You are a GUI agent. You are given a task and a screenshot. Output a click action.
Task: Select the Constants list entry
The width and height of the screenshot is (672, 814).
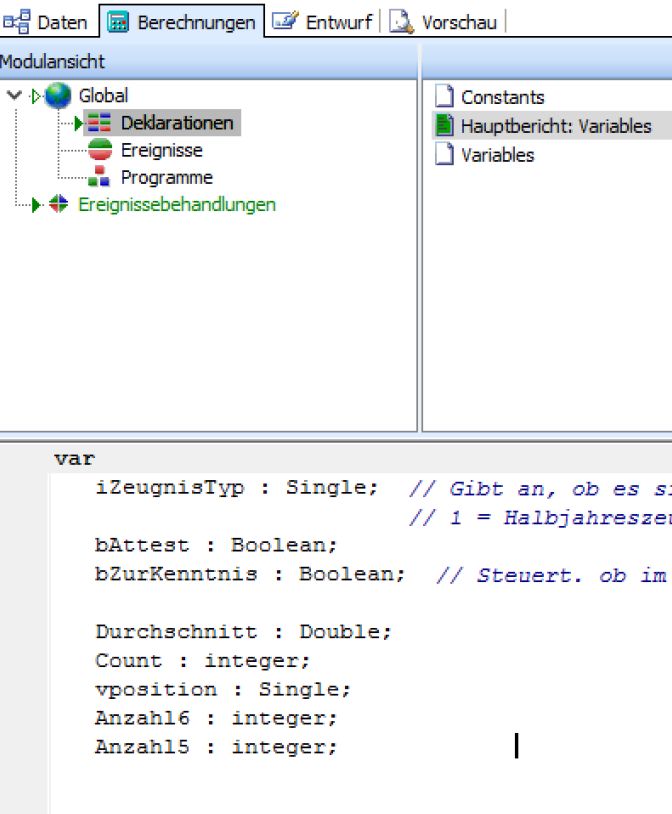[502, 97]
